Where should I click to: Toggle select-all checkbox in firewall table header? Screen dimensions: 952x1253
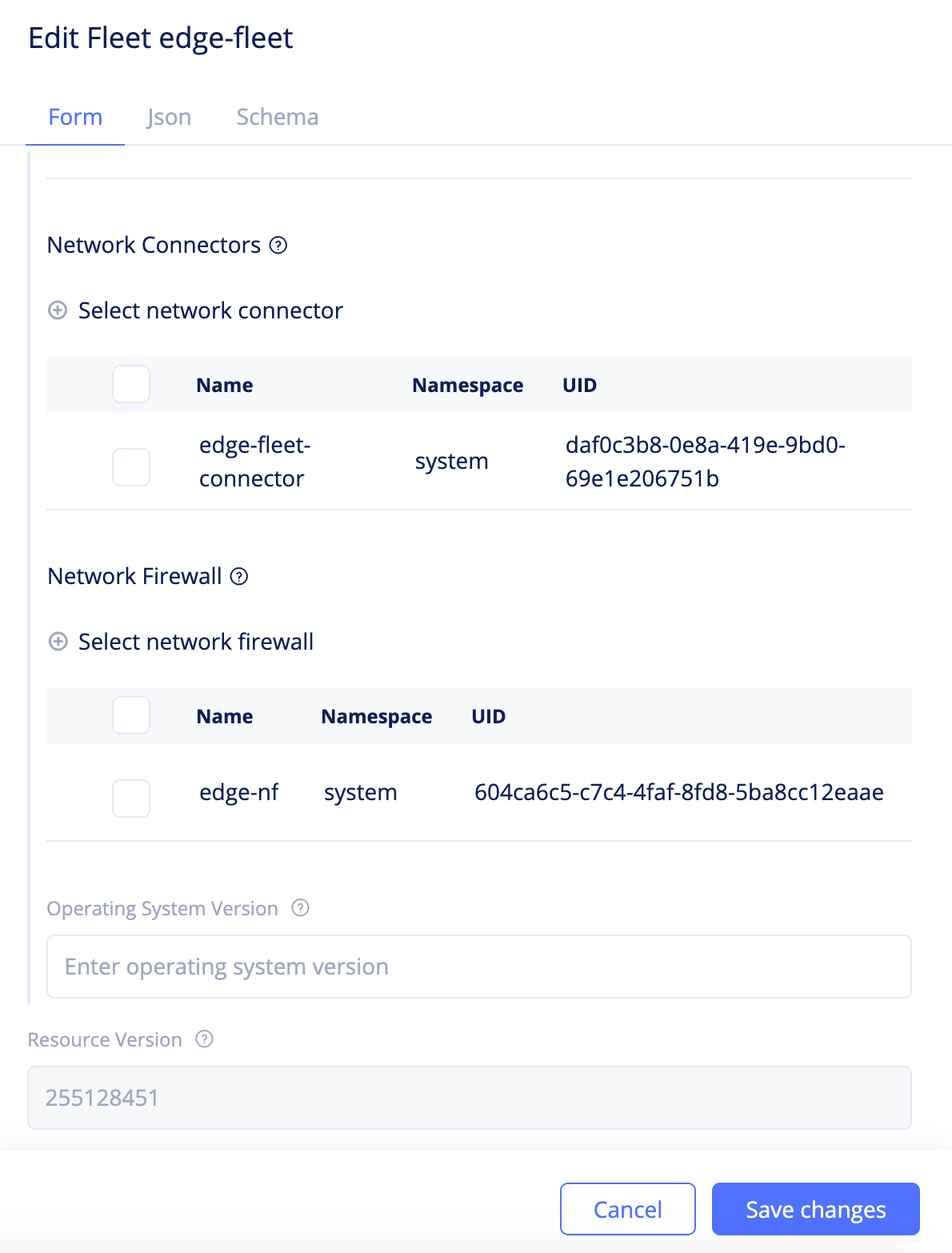coord(130,716)
